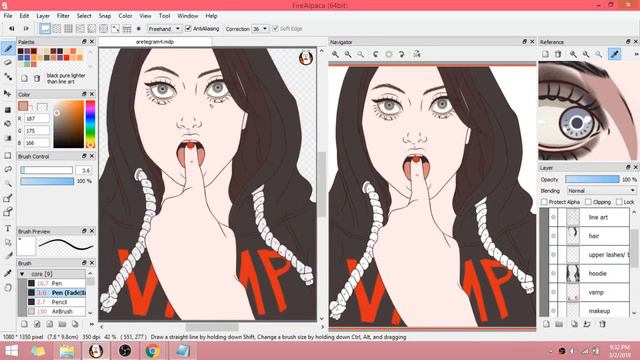Viewport: 640px width, 360px height.
Task: Select the Eraser tool
Action: [x=8, y=62]
